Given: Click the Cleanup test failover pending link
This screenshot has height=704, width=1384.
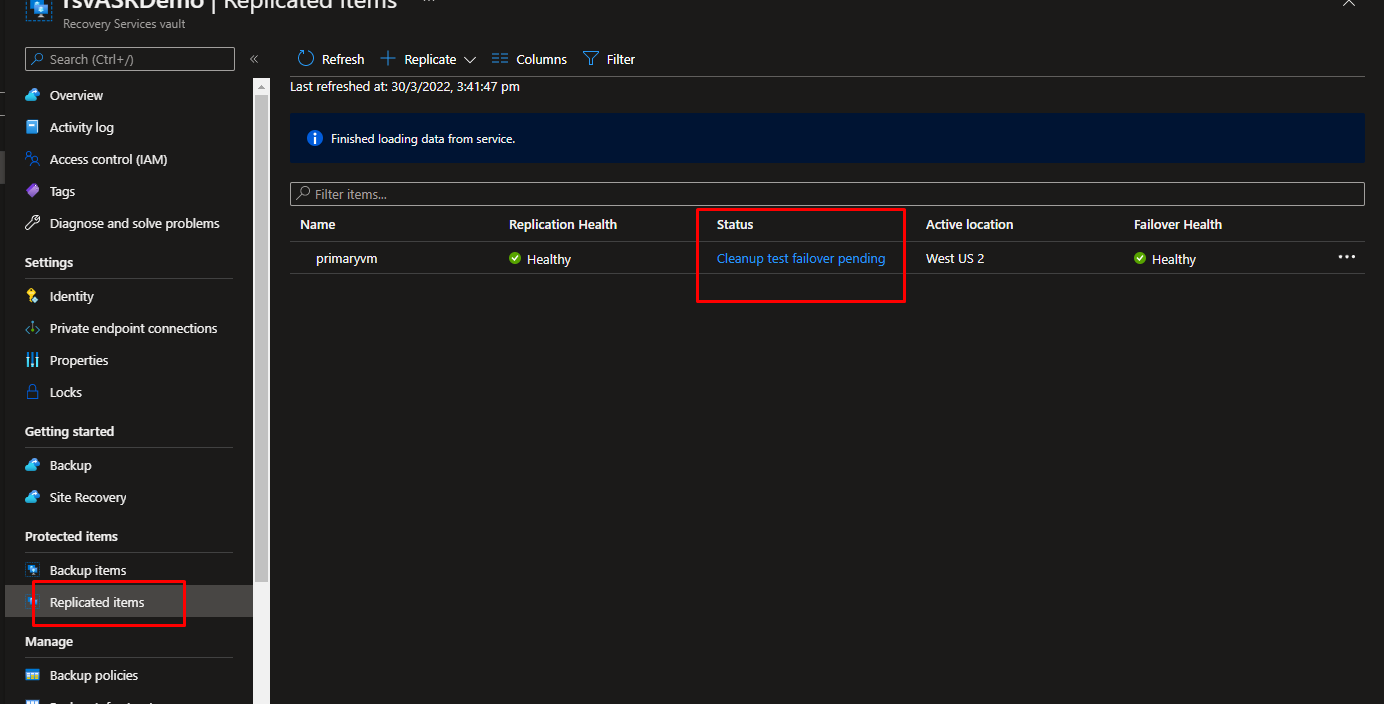Looking at the screenshot, I should (800, 258).
